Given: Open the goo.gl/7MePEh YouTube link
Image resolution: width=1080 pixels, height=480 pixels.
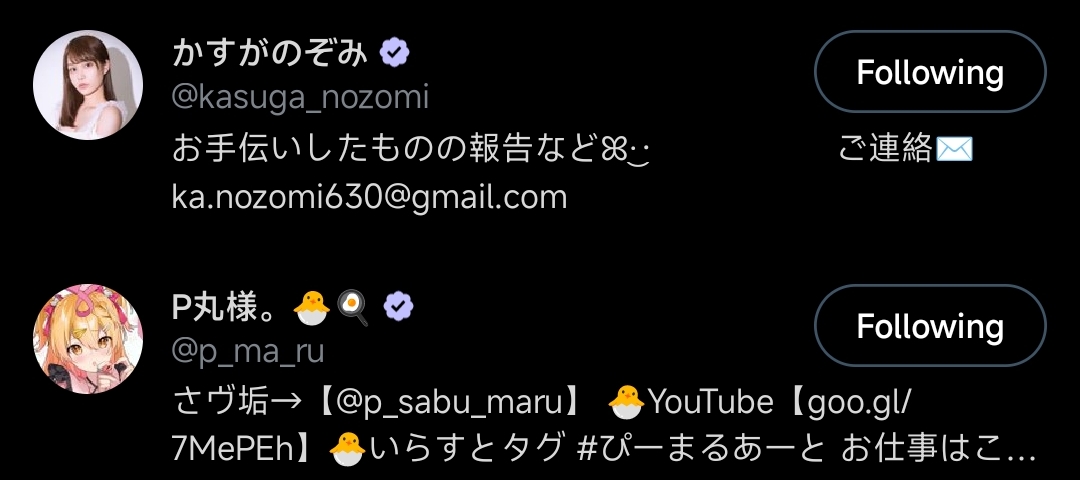Looking at the screenshot, I should tap(541, 426).
